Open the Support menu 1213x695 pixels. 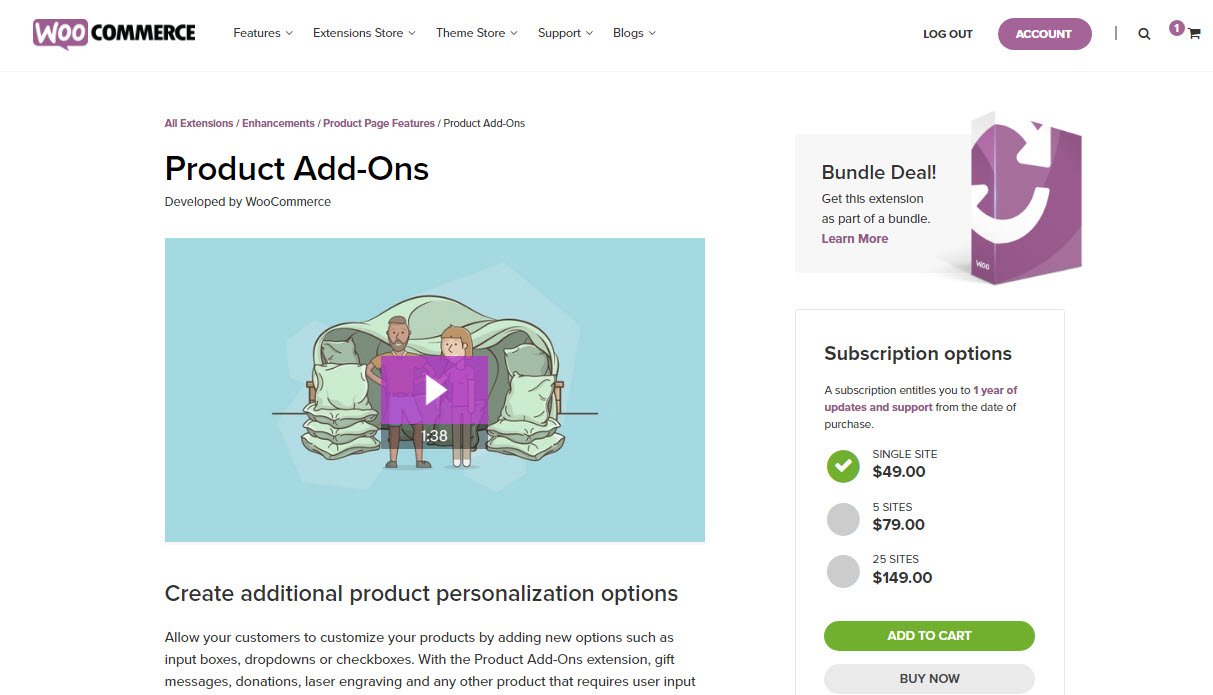(565, 33)
